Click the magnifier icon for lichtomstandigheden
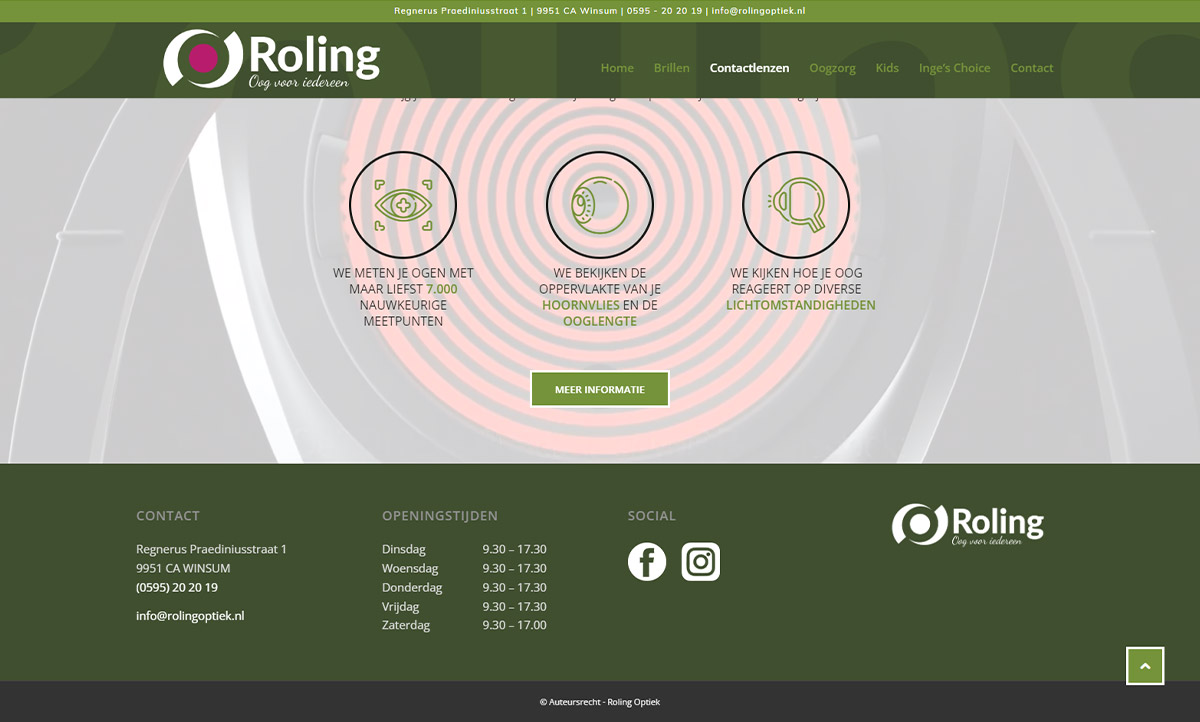The image size is (1200, 722). tap(795, 204)
